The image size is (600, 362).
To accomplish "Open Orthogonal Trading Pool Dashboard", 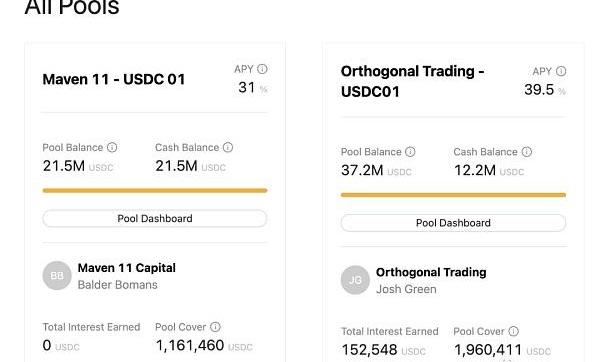I will tap(453, 223).
